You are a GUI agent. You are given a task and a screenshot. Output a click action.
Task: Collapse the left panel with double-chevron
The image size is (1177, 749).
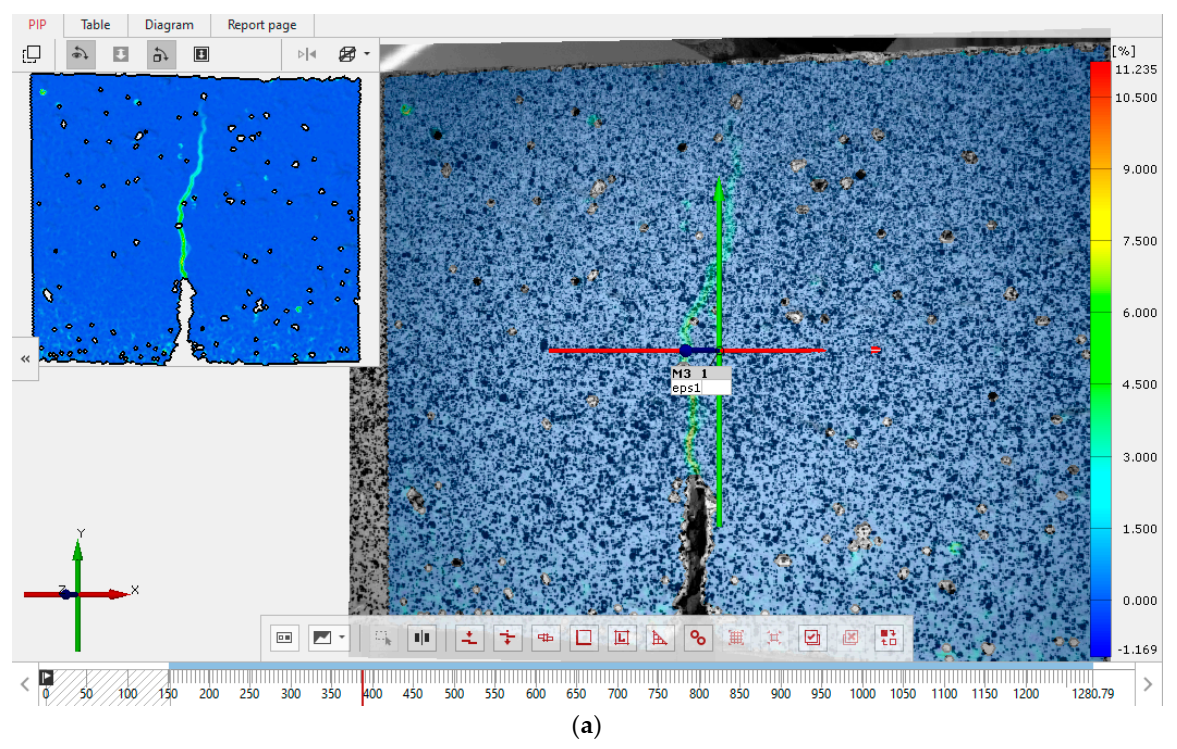[25, 357]
